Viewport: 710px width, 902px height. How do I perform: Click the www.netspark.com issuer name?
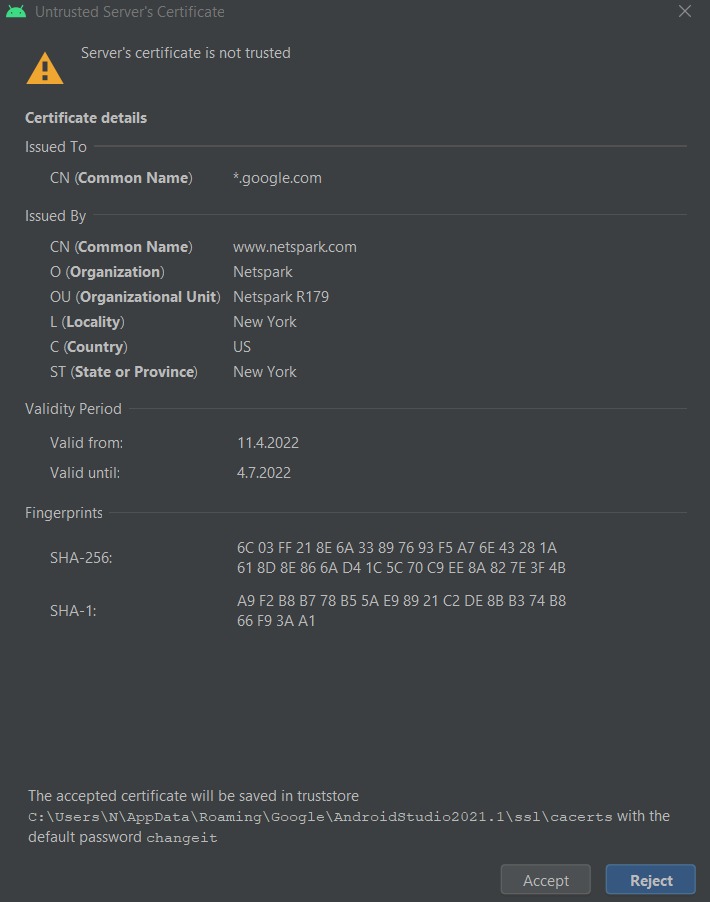(294, 247)
